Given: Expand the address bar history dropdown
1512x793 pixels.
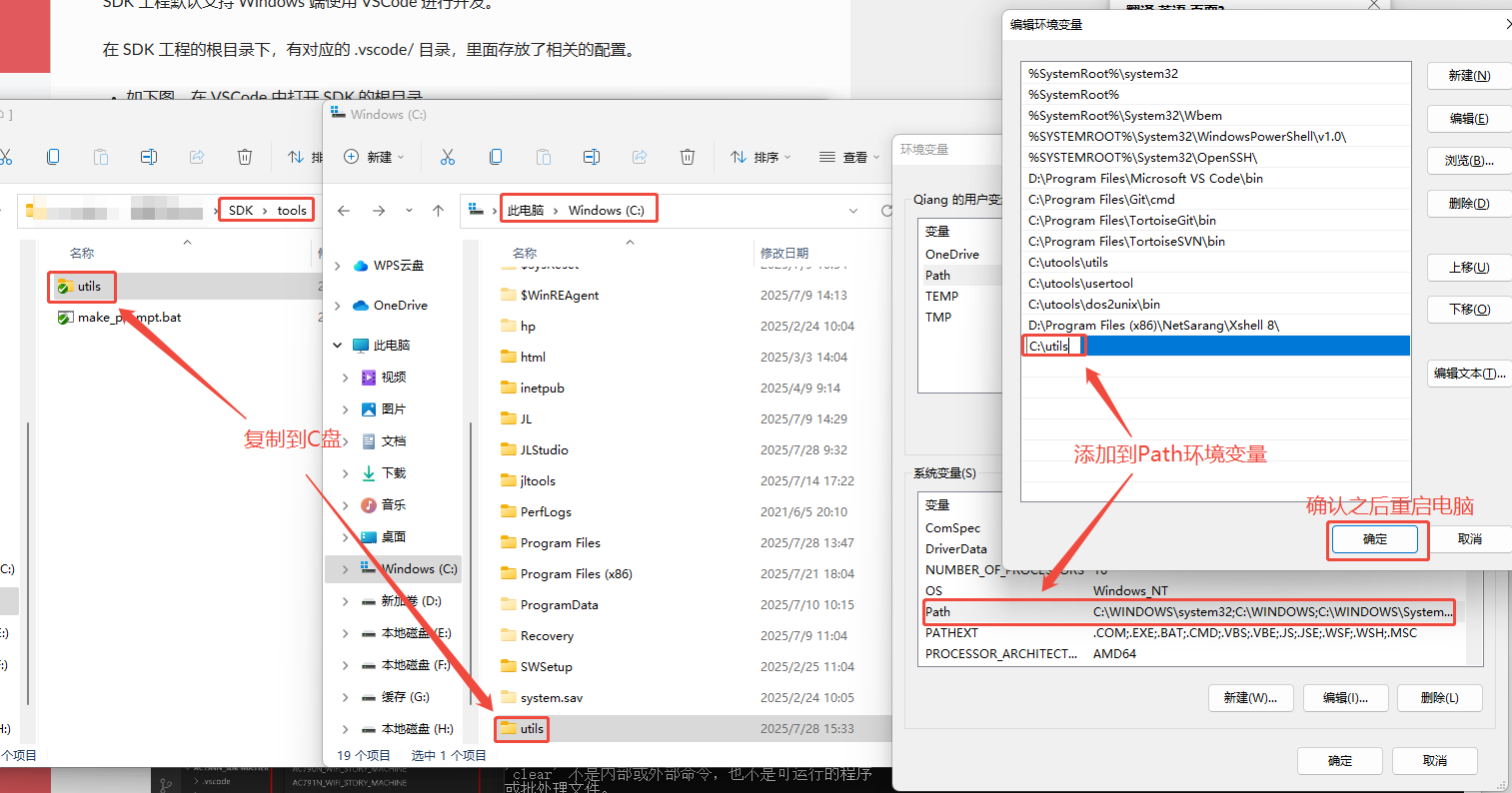Looking at the screenshot, I should (x=852, y=211).
